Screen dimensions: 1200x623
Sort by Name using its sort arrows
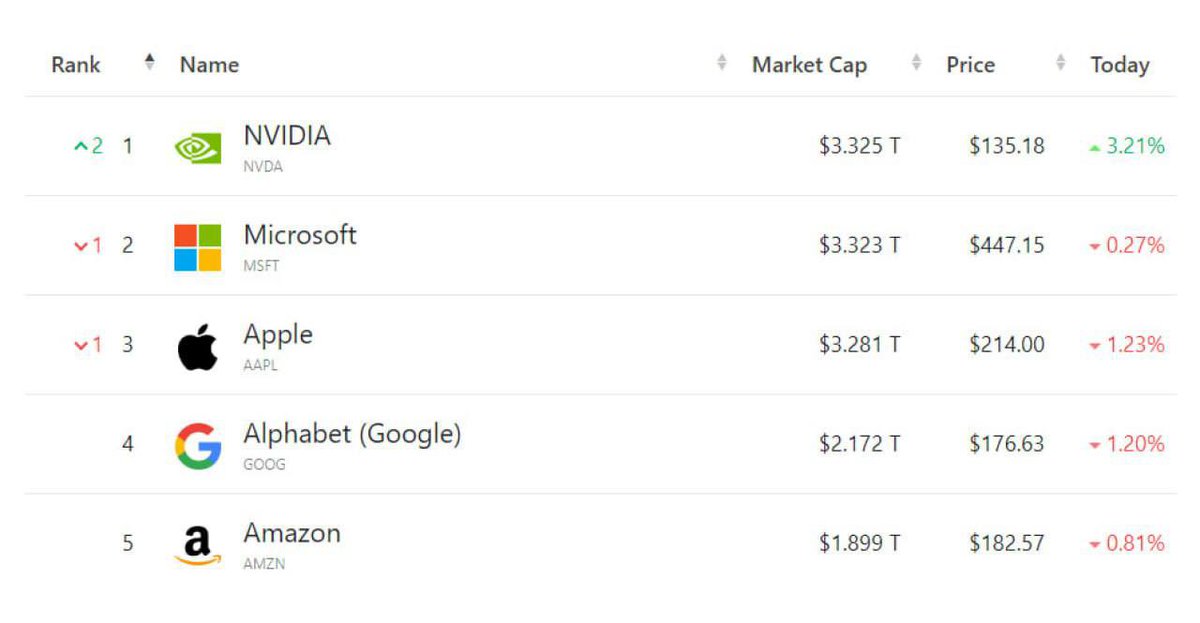click(722, 63)
